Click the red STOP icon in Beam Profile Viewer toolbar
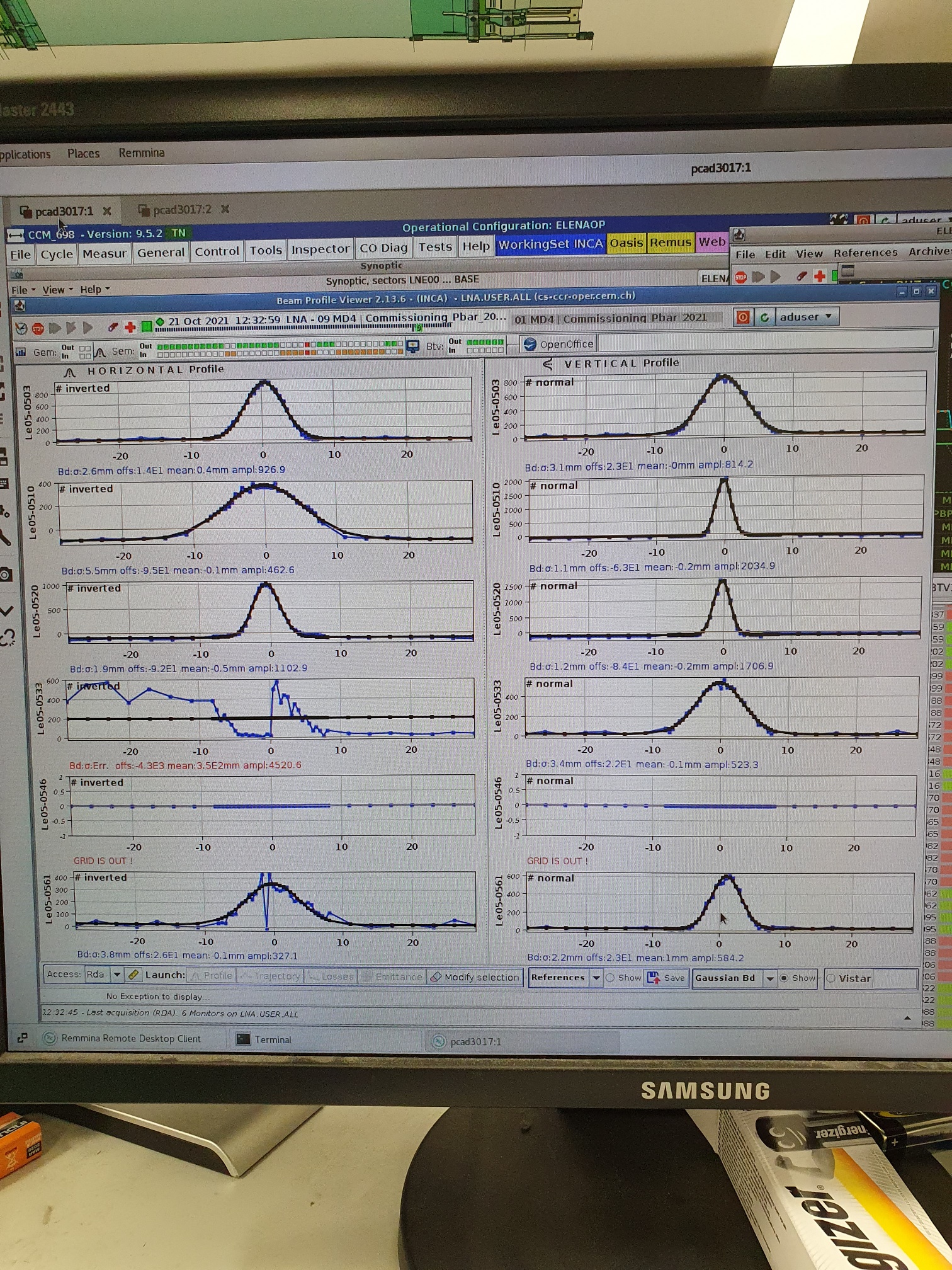 [x=38, y=328]
